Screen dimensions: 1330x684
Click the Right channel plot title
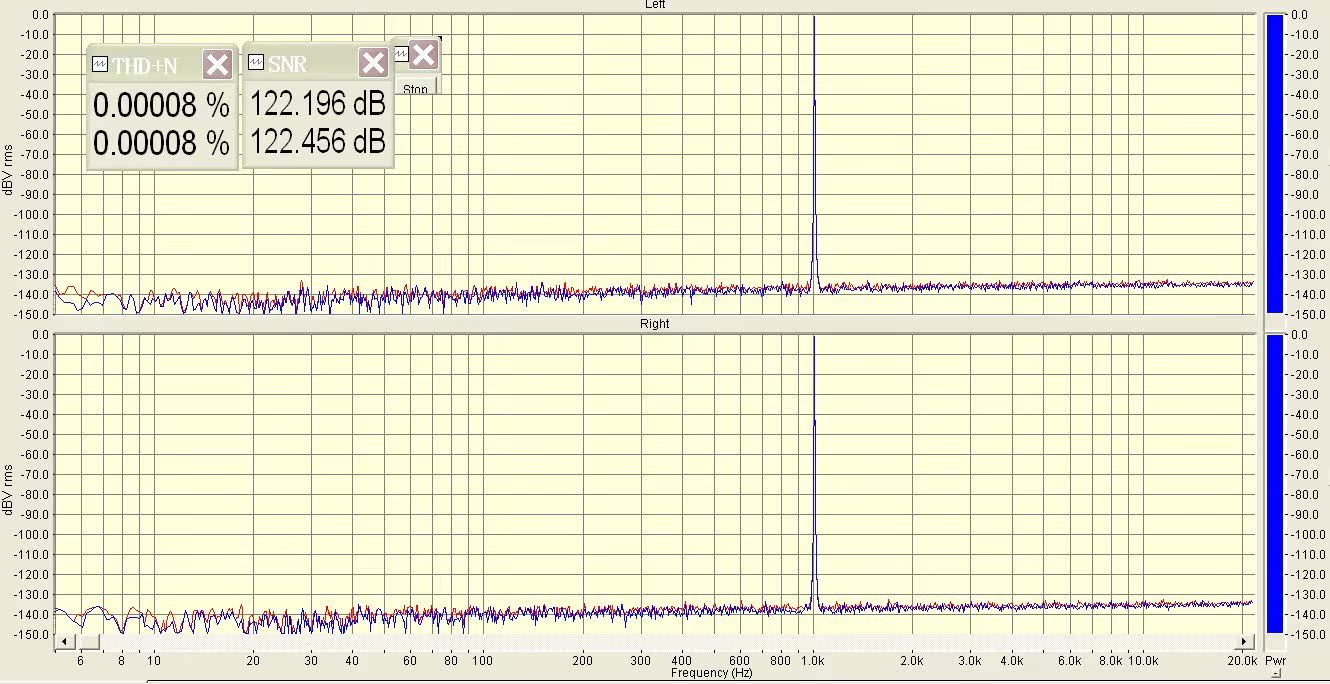[655, 324]
